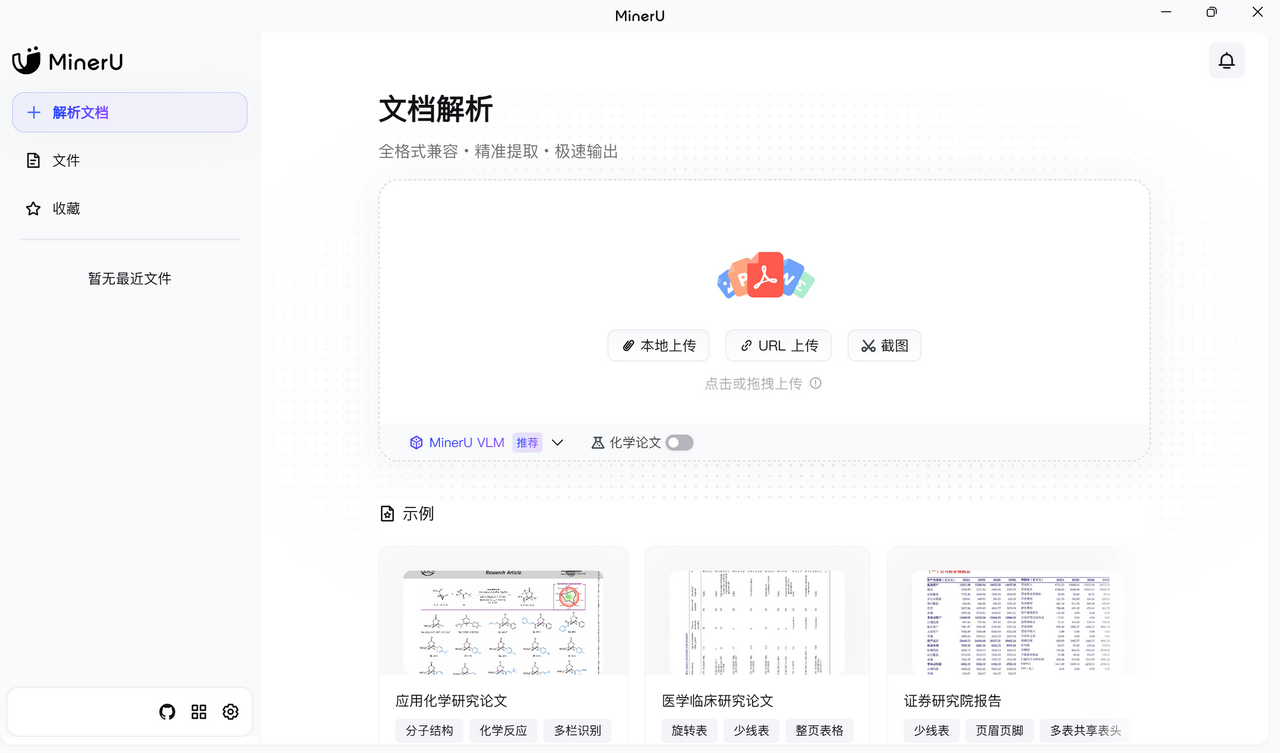Click the URL 上传 button
Viewport: 1280px width, 753px height.
click(779, 345)
